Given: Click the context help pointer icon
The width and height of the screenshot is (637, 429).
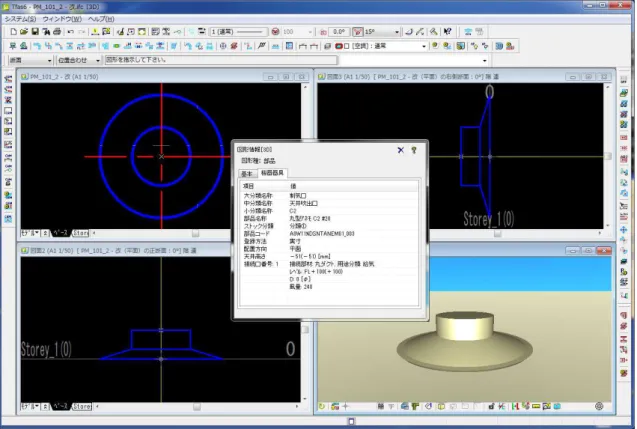Looking at the screenshot, I should coord(447,32).
